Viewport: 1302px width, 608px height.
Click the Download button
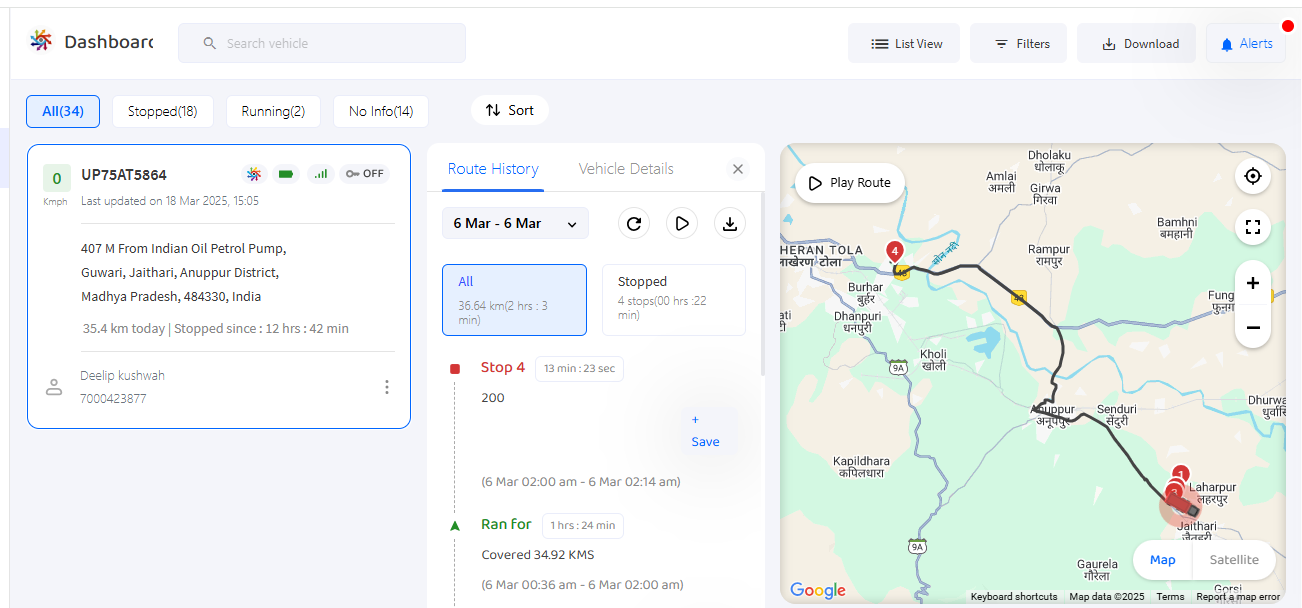[1136, 43]
